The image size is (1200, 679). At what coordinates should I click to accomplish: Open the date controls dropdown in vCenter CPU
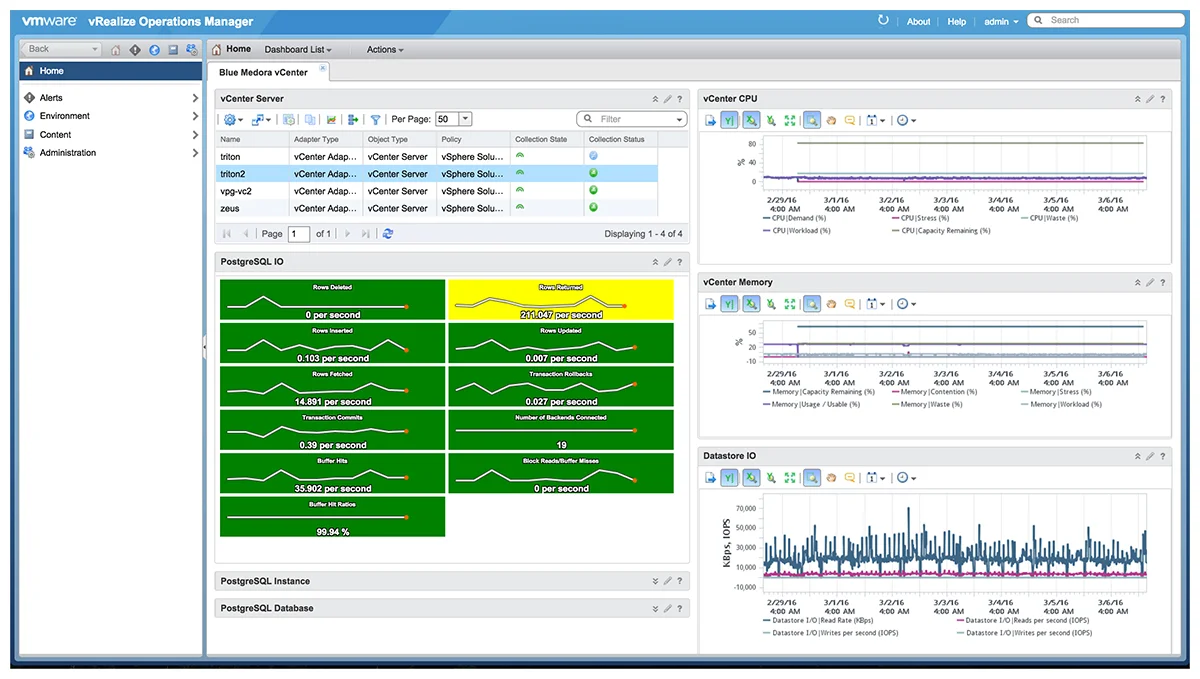pos(876,120)
